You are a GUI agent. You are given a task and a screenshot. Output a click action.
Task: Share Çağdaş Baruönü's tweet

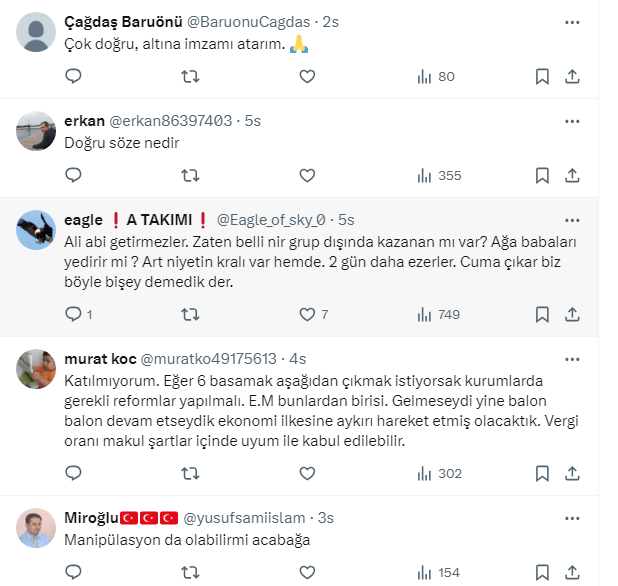tap(572, 76)
